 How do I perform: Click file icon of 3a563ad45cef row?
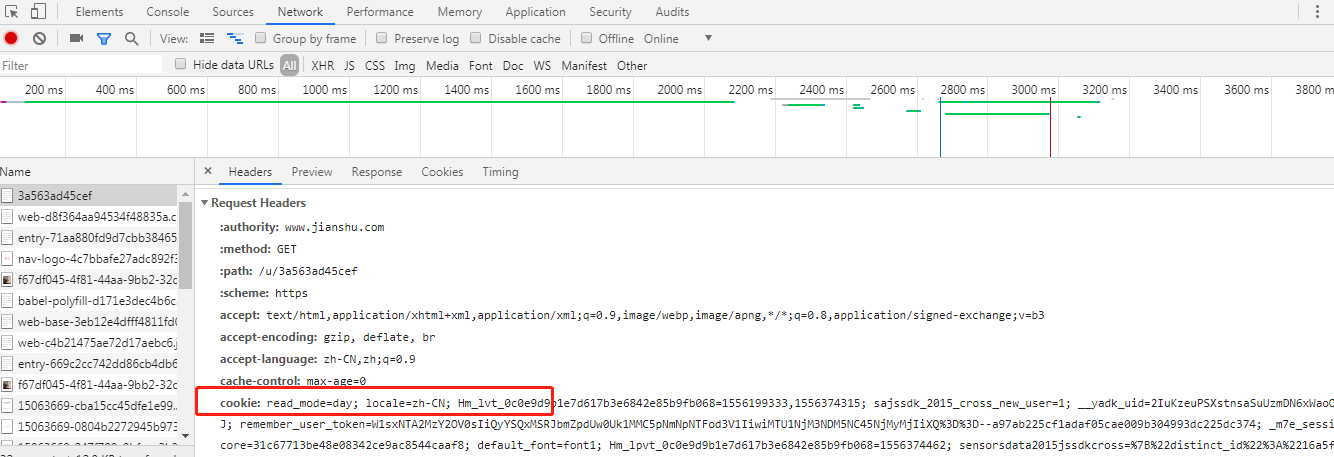pyautogui.click(x=8, y=196)
